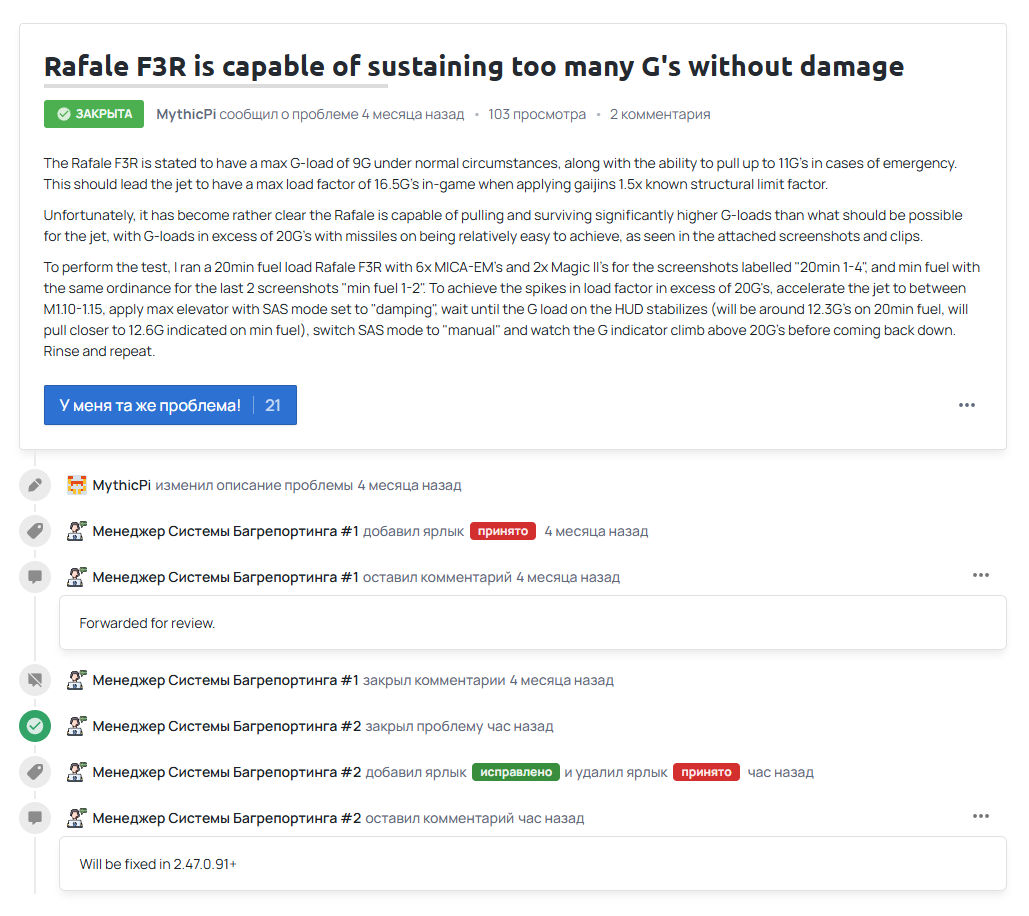
Task: Open MythicPi author link under the title
Action: (x=186, y=114)
